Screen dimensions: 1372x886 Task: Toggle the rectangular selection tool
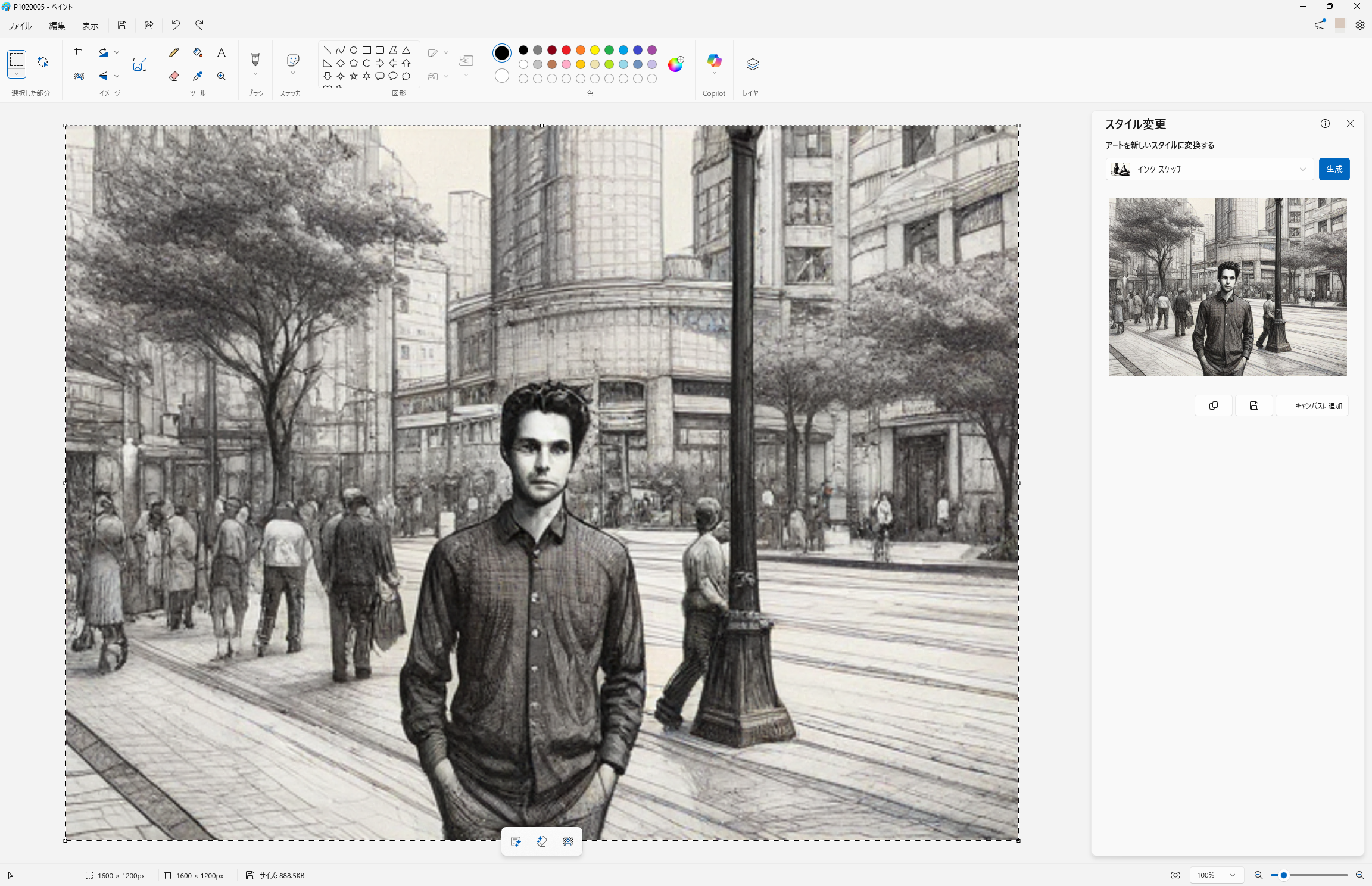17,59
